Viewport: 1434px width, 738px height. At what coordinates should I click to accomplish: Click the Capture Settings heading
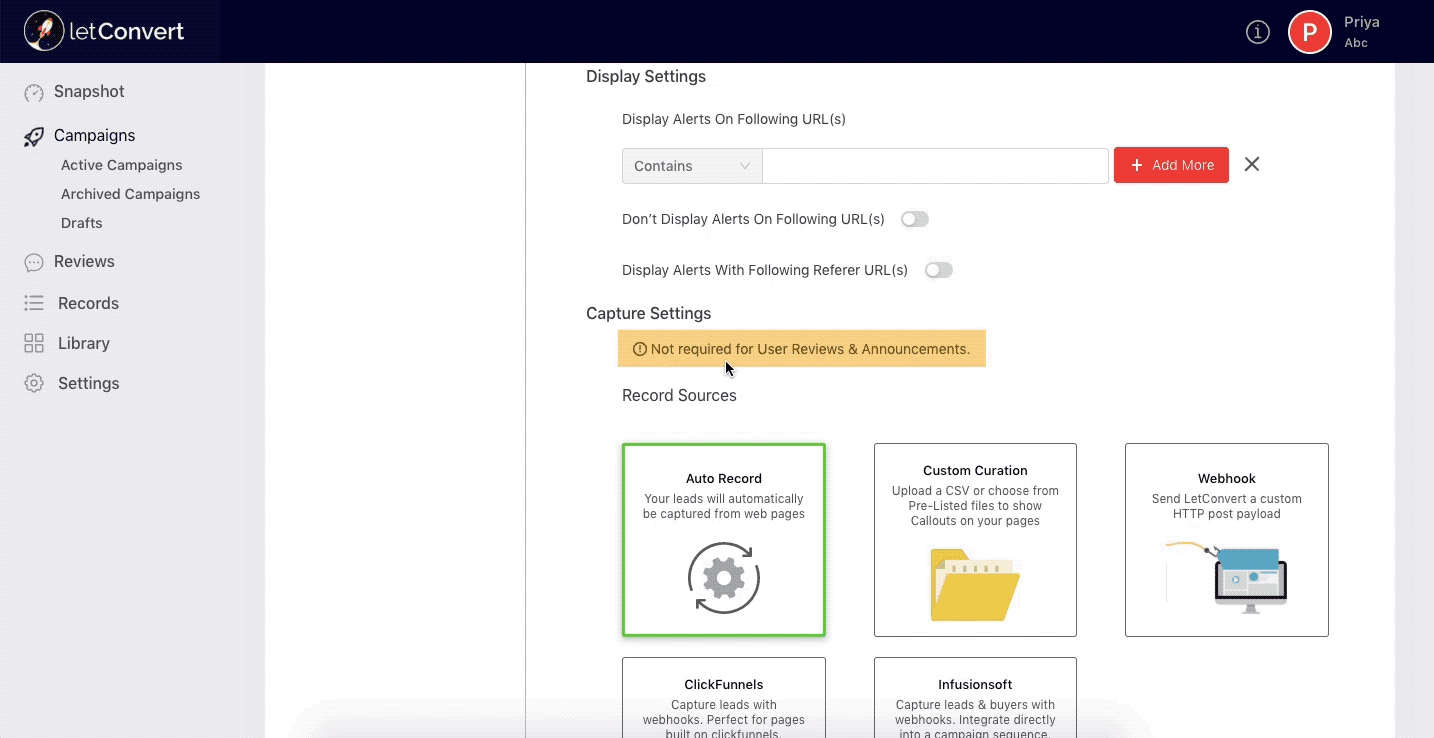point(649,314)
